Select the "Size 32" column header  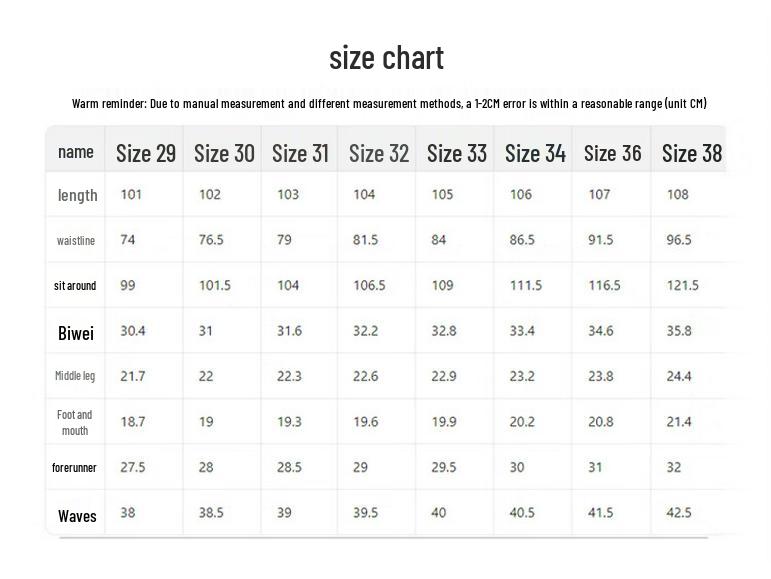pyautogui.click(x=379, y=153)
